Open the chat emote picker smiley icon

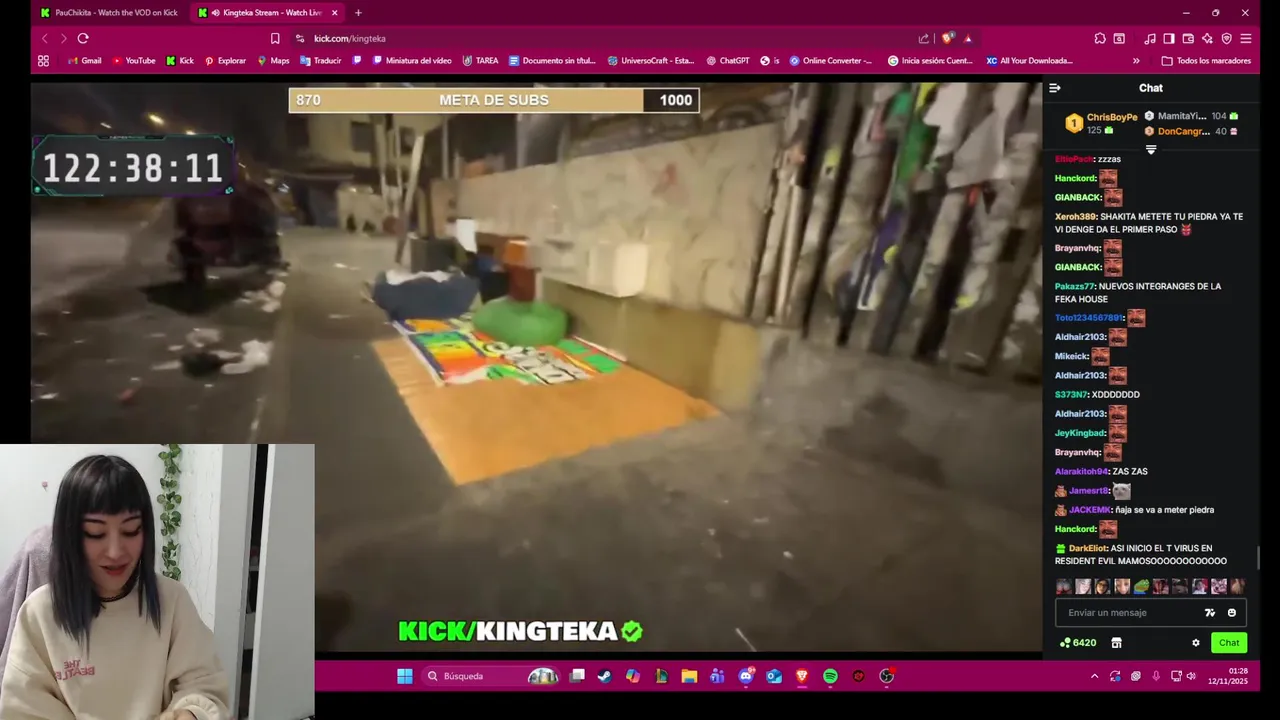pos(1231,613)
